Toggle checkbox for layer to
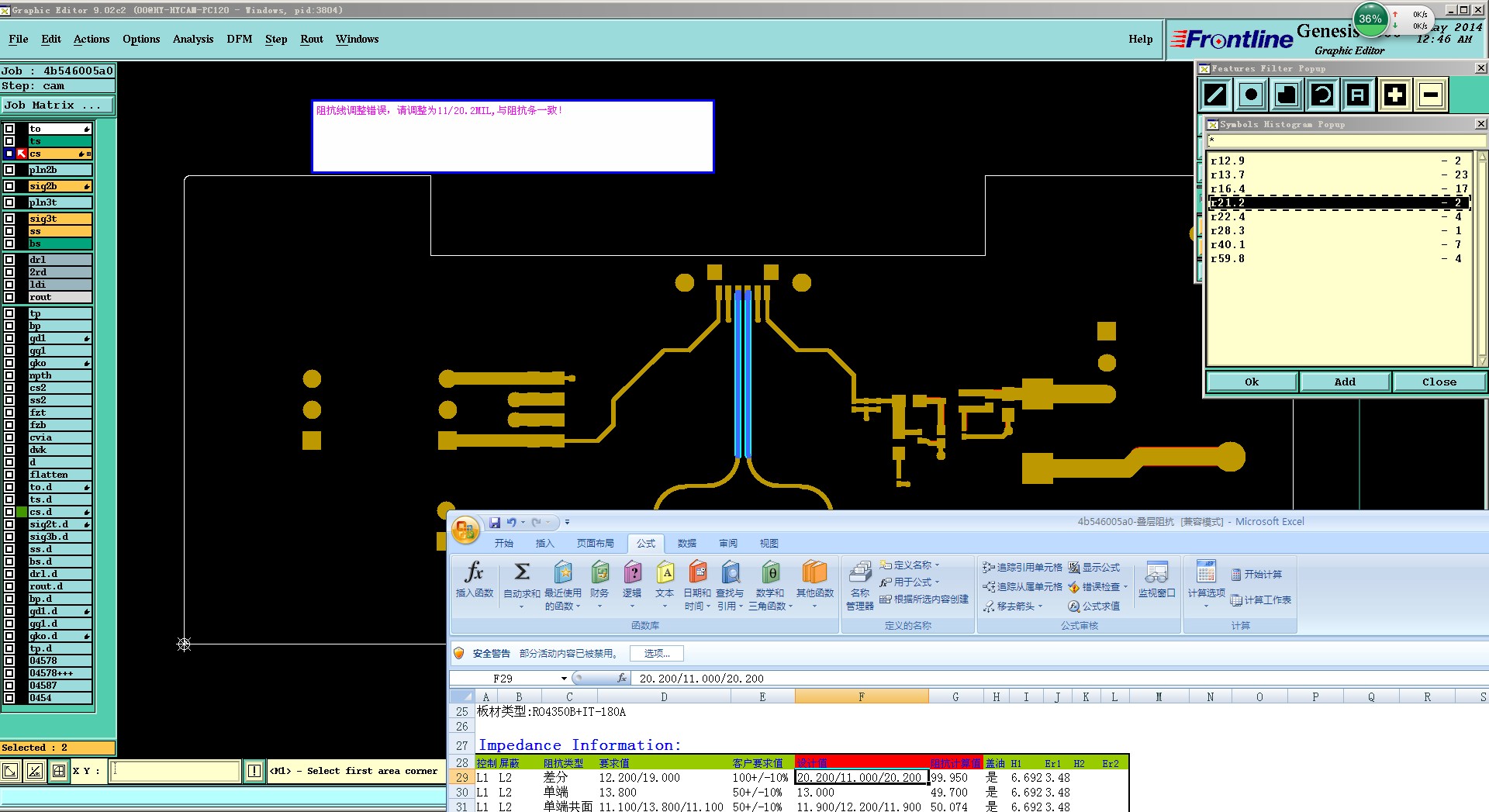The height and width of the screenshot is (812, 1489). 9,129
